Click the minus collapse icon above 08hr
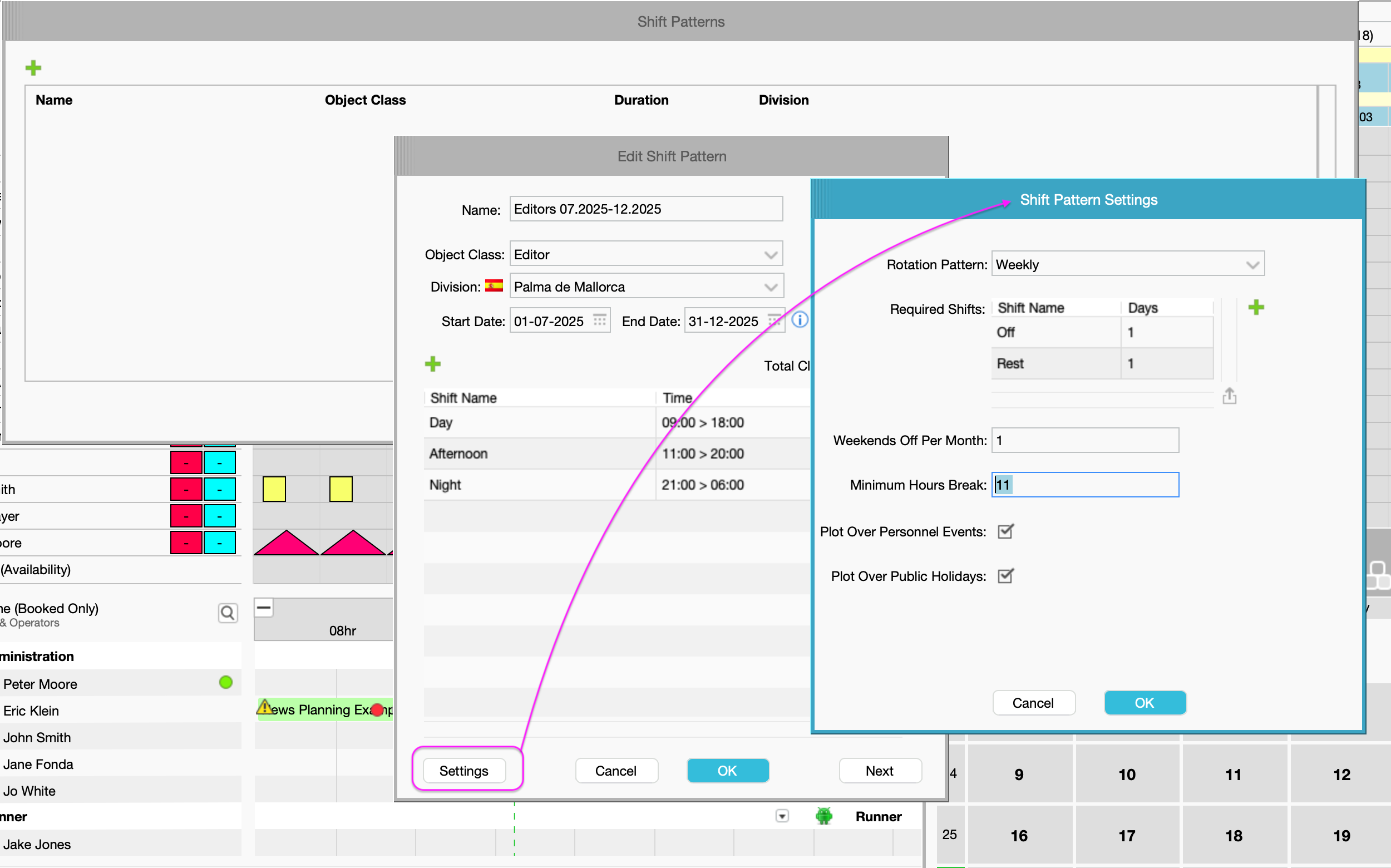 tap(264, 608)
